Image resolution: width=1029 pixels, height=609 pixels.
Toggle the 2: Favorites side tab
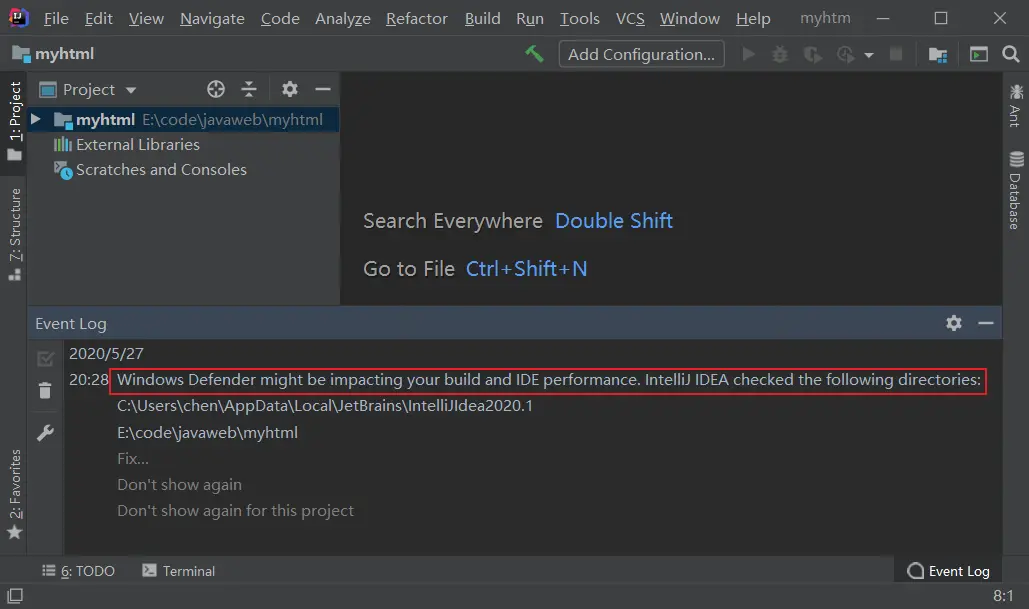click(x=14, y=494)
